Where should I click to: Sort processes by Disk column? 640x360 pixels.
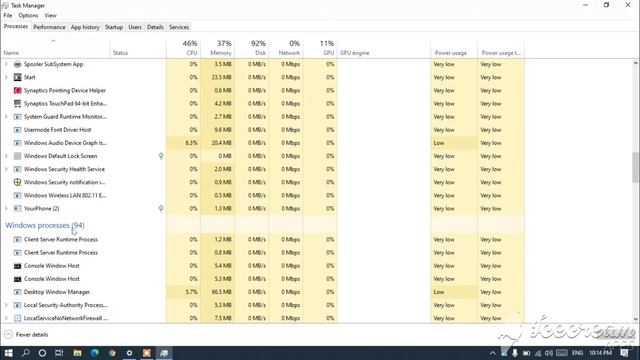pos(252,48)
